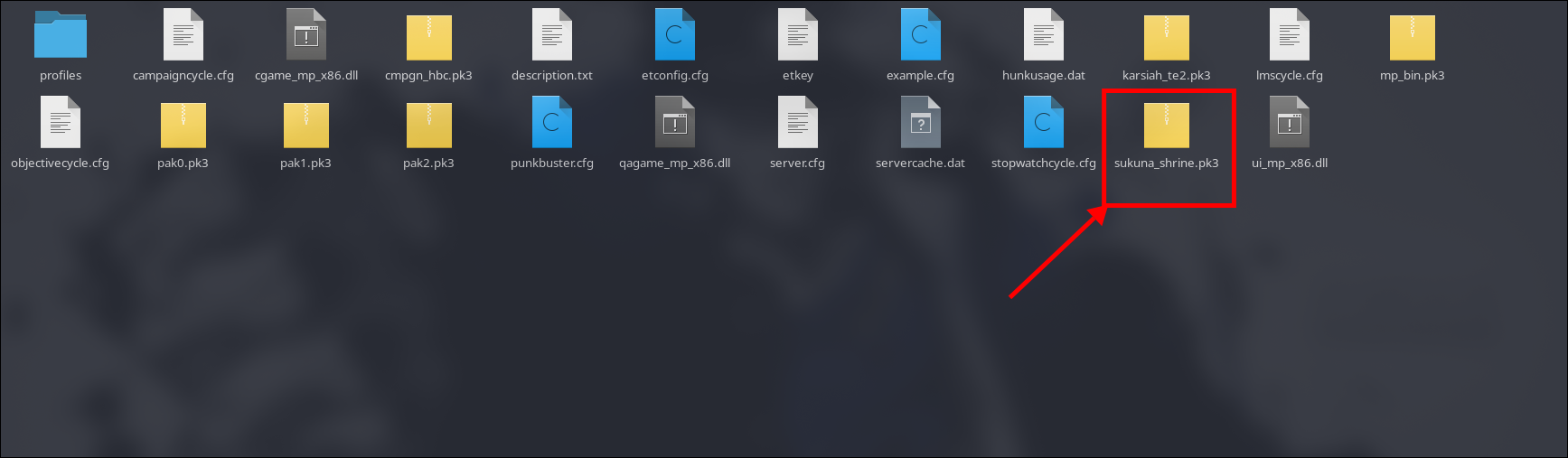Select the objectivecycle.cfg file icon

pyautogui.click(x=61, y=123)
